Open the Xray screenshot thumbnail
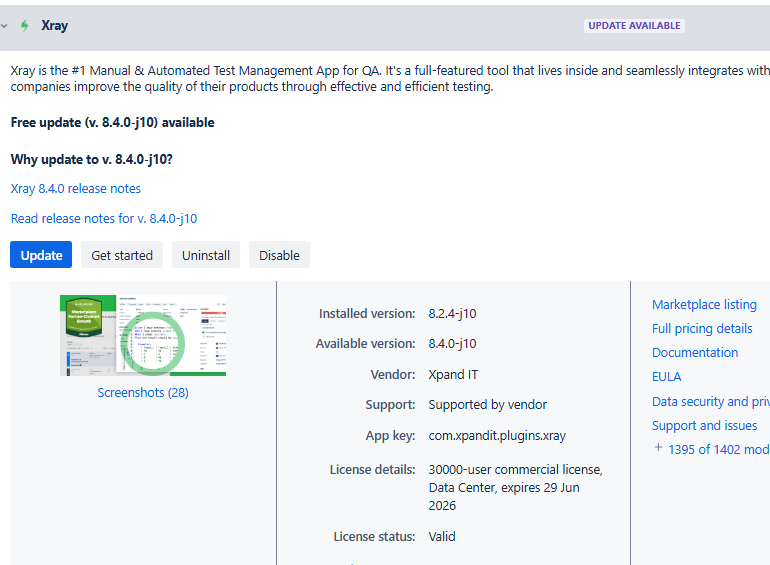 143,335
